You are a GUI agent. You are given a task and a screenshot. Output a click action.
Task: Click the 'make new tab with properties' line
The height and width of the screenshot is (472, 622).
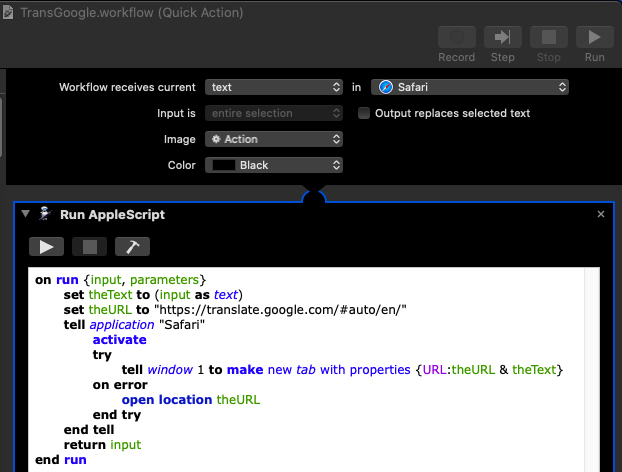click(x=342, y=370)
